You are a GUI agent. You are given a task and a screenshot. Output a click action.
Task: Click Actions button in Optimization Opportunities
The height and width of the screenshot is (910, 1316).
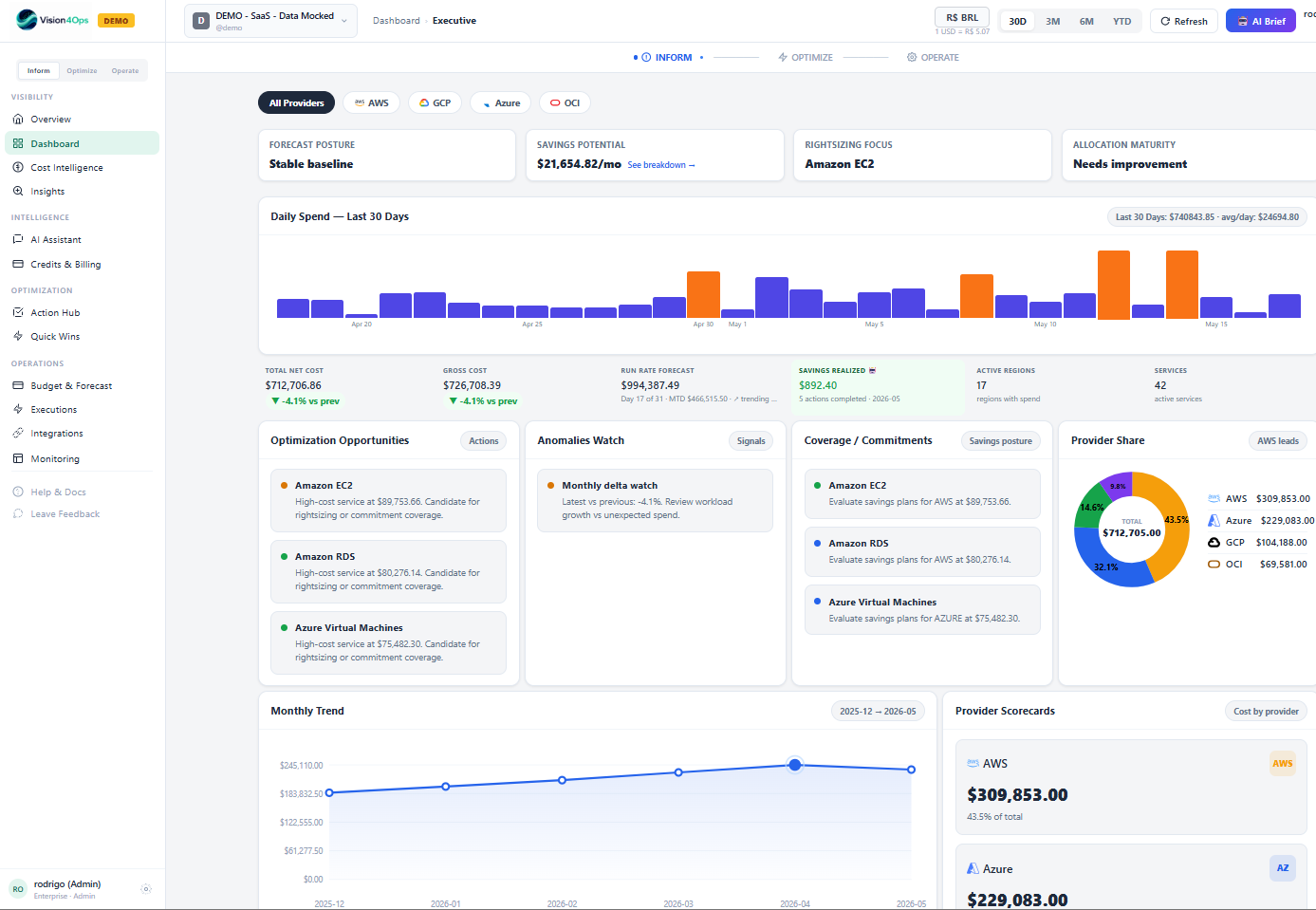pyautogui.click(x=484, y=441)
